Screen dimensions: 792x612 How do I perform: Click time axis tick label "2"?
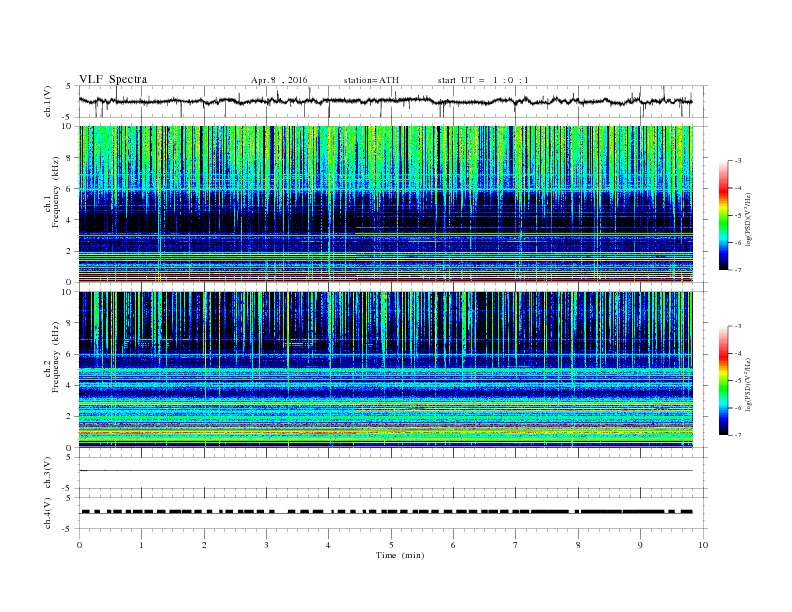(204, 545)
